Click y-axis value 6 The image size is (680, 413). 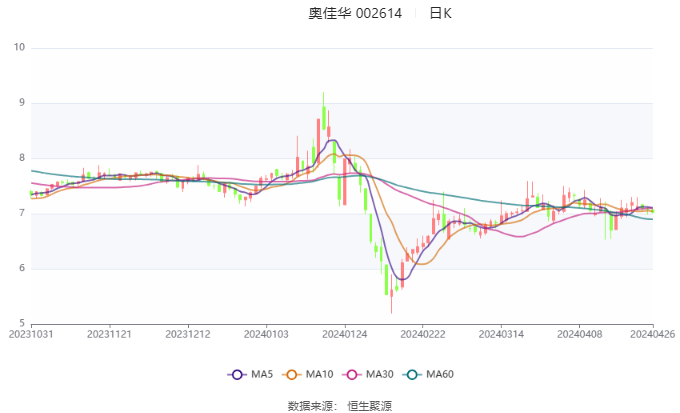point(22,268)
